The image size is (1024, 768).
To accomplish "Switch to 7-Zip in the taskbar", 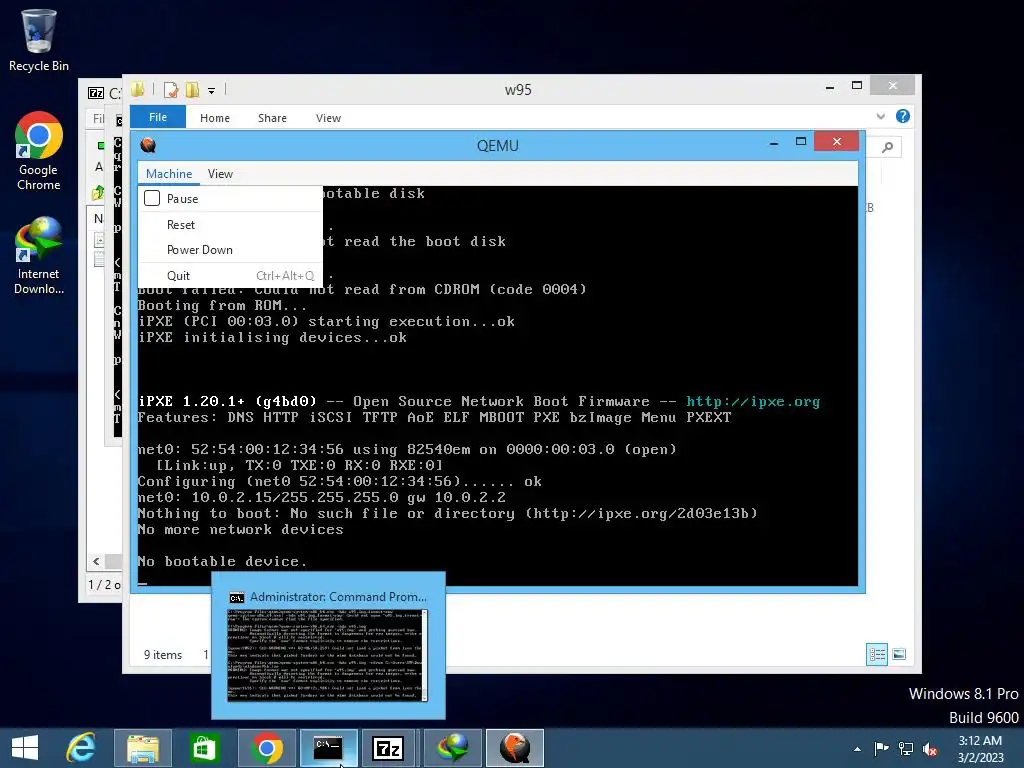I will point(389,748).
